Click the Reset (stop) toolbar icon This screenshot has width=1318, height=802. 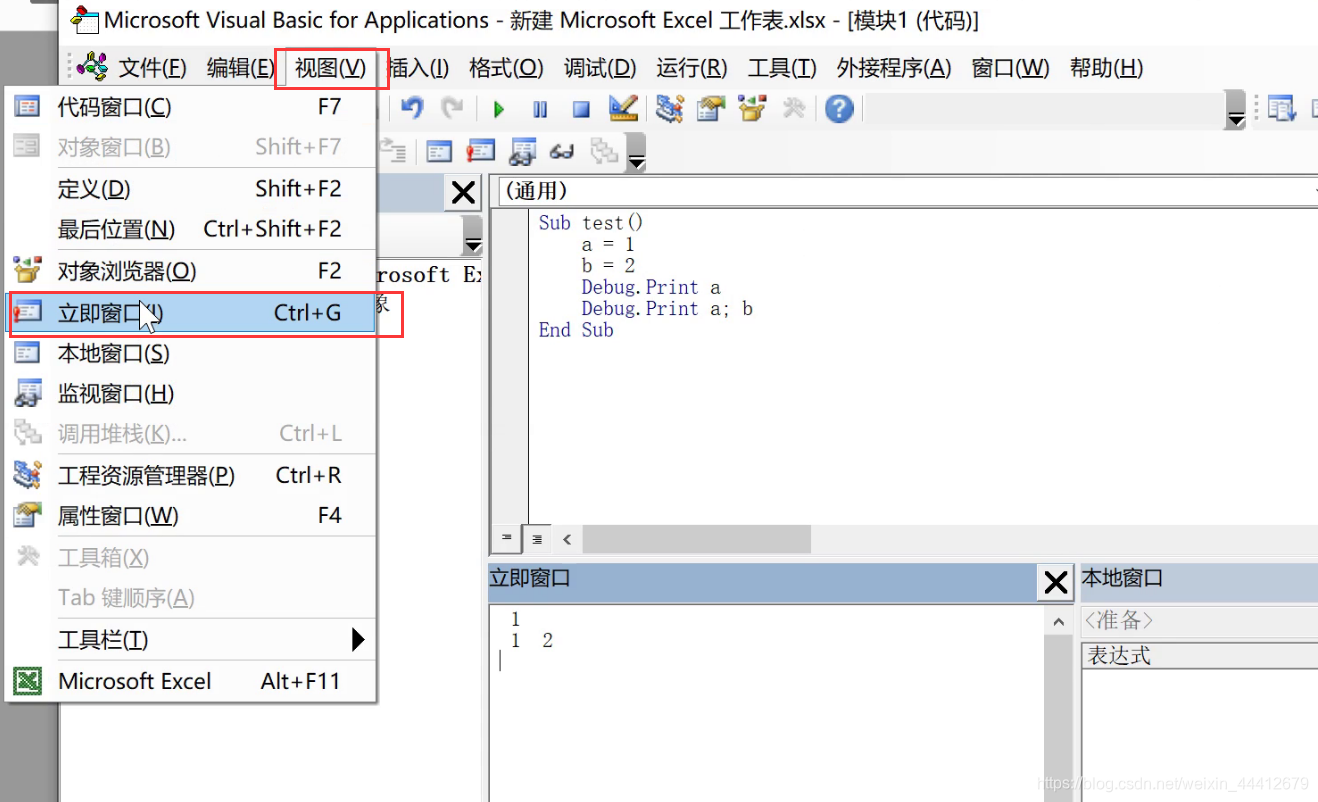581,109
